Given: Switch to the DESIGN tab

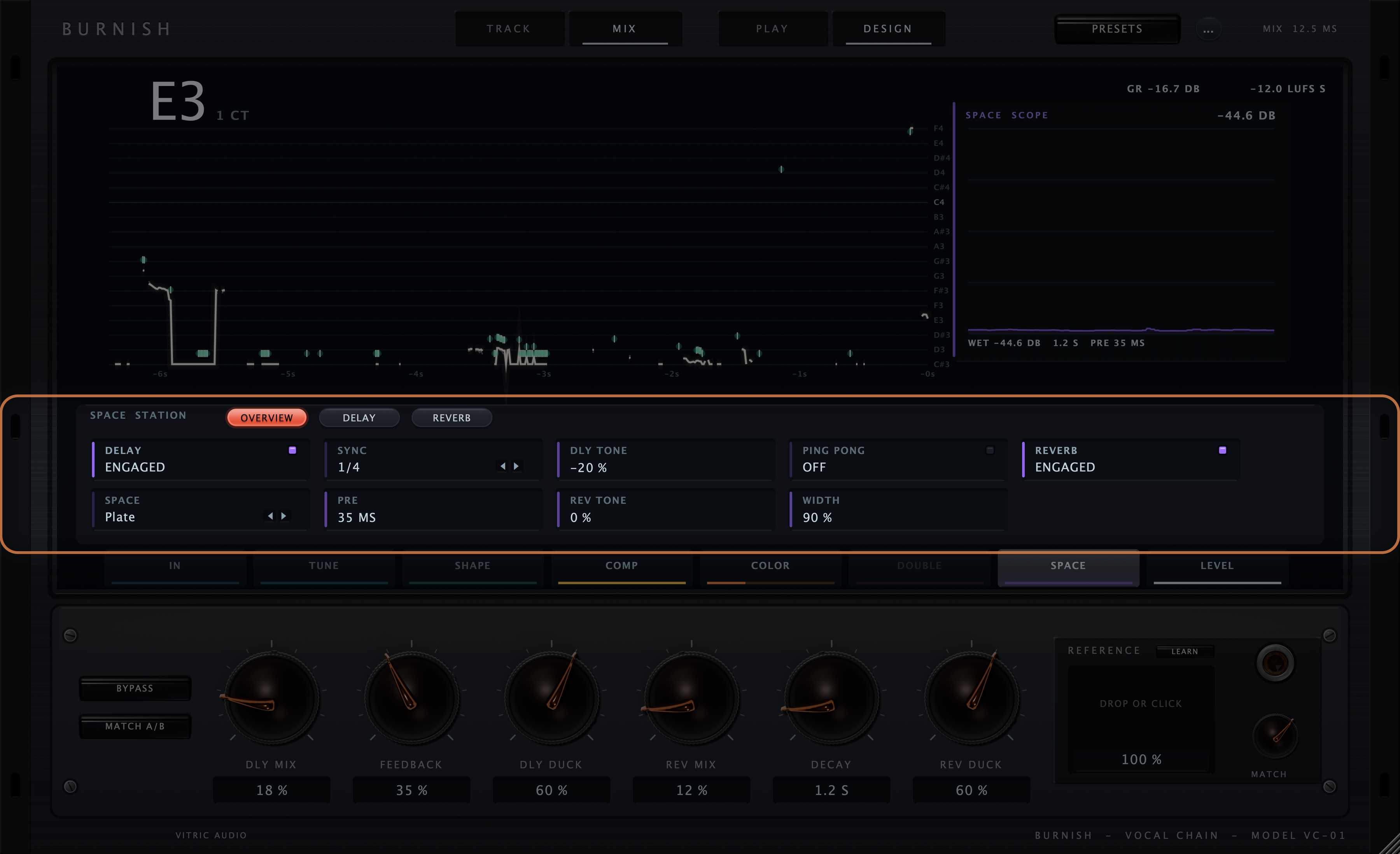Looking at the screenshot, I should [x=888, y=28].
